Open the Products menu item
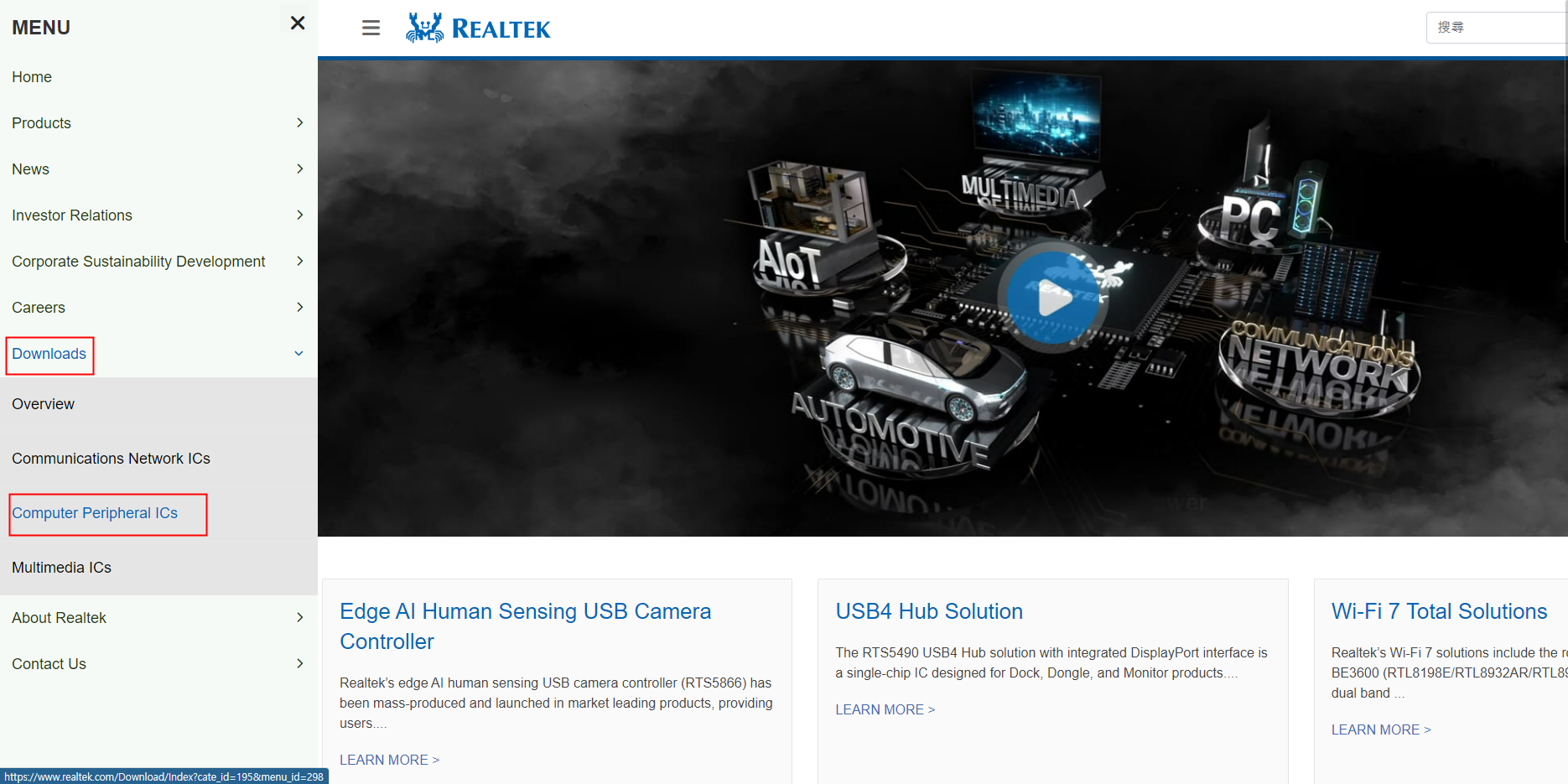1568x784 pixels. [x=41, y=123]
